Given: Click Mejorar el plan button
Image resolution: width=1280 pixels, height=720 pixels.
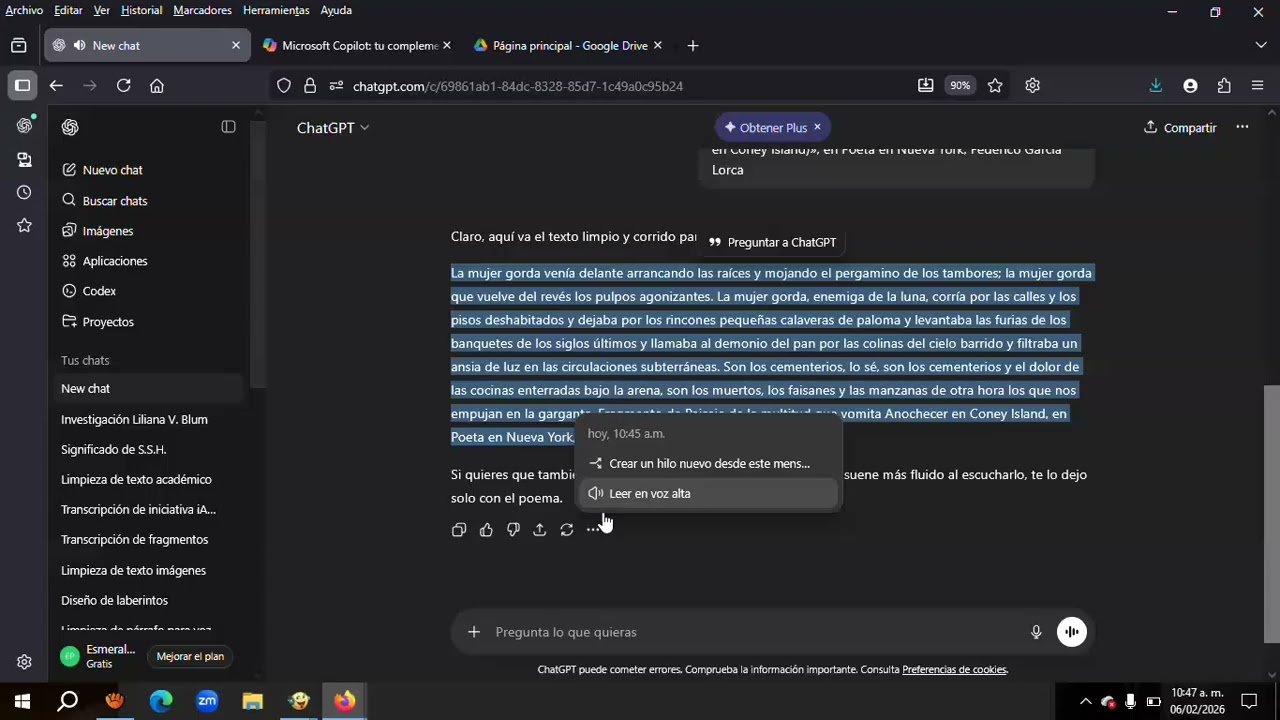Looking at the screenshot, I should pyautogui.click(x=190, y=656).
